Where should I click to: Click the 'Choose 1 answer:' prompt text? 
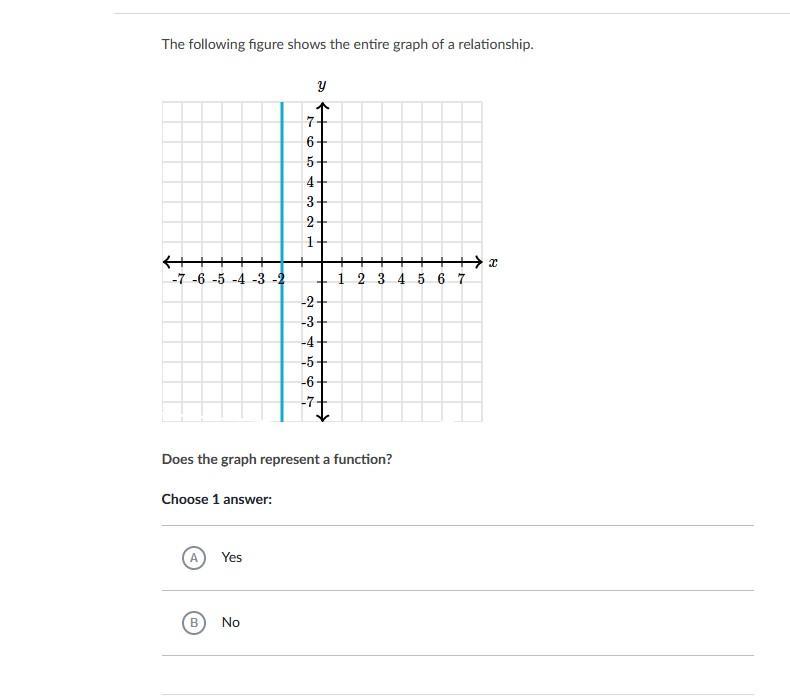click(x=217, y=499)
